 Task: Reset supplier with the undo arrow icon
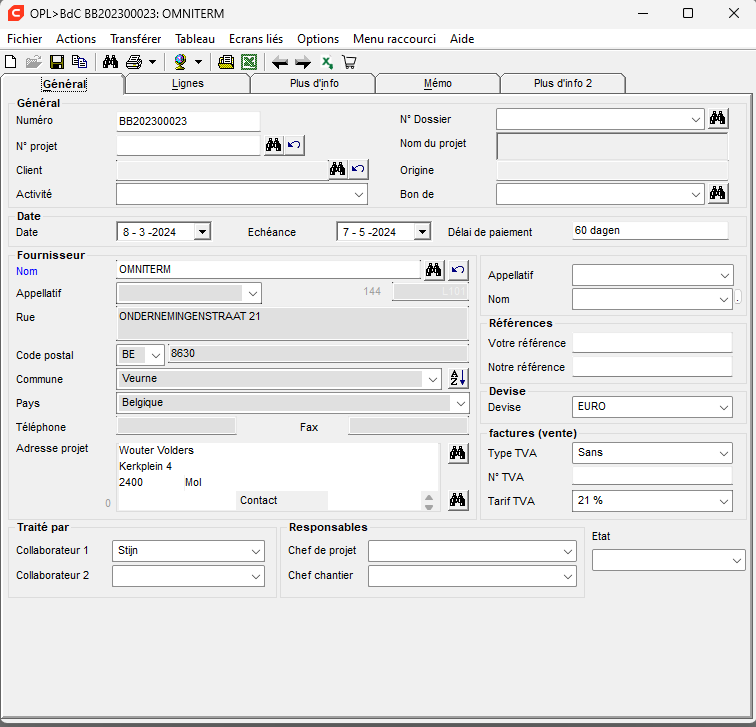click(x=458, y=269)
